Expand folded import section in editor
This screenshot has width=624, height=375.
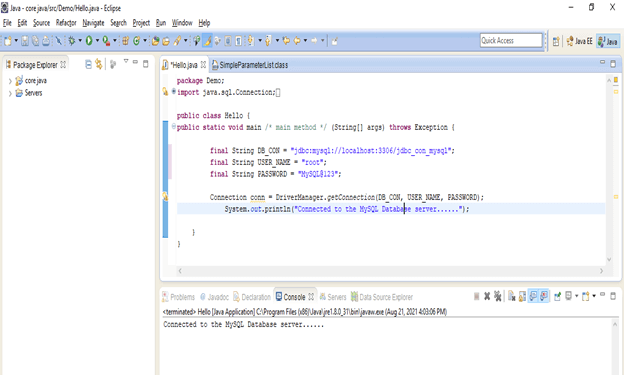tap(174, 92)
